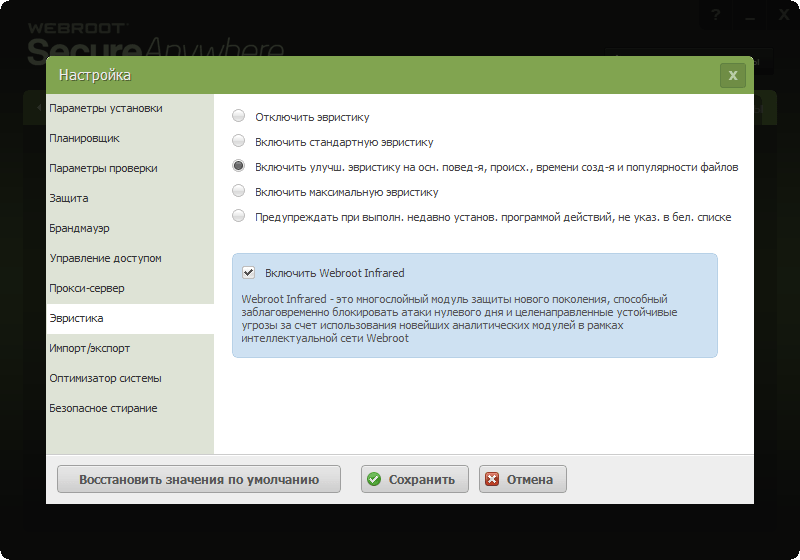Close the 'Настройка' dialog with X
Image resolution: width=800 pixels, height=560 pixels.
[733, 75]
